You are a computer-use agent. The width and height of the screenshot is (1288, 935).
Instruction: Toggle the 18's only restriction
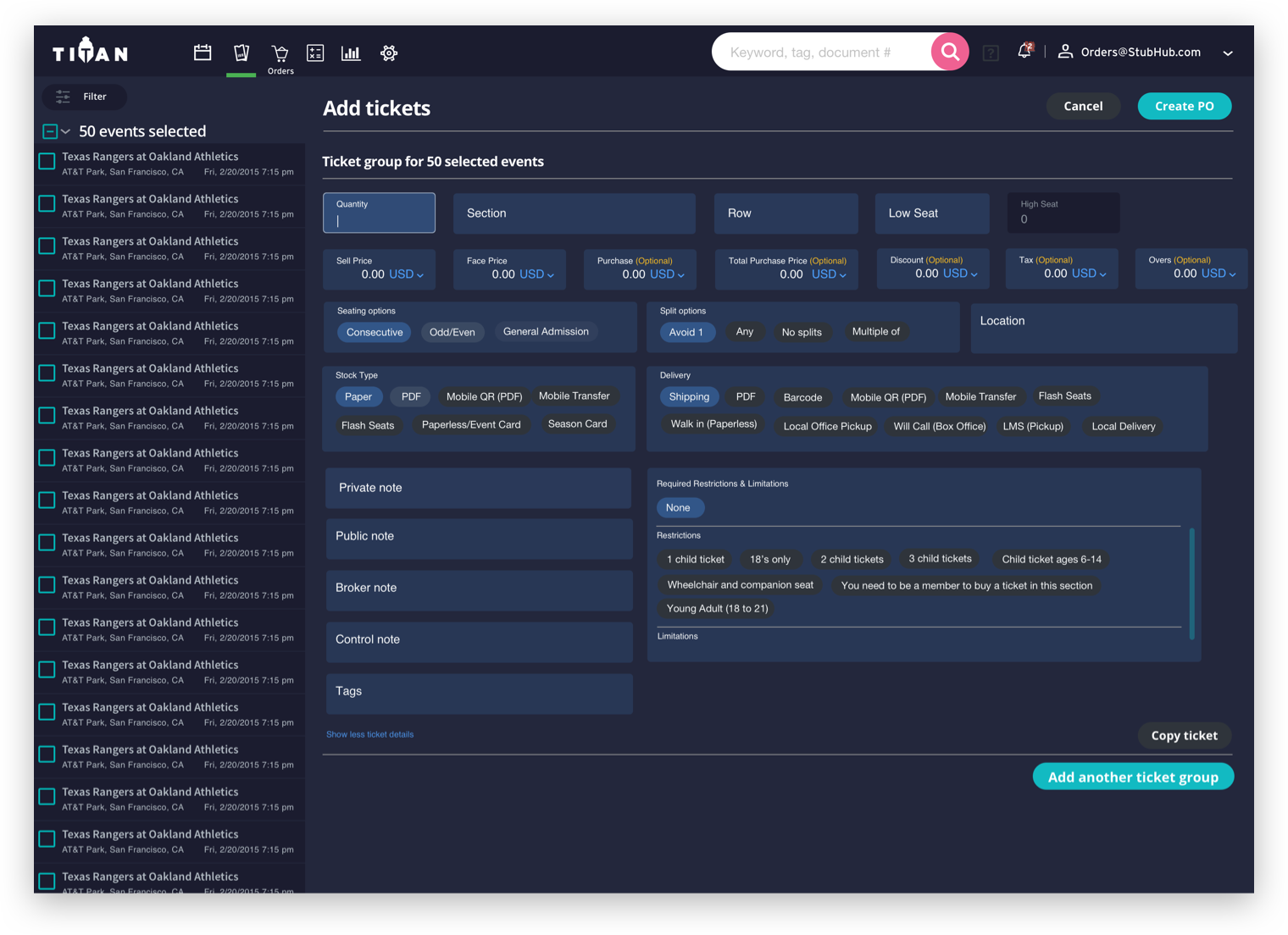tap(769, 559)
